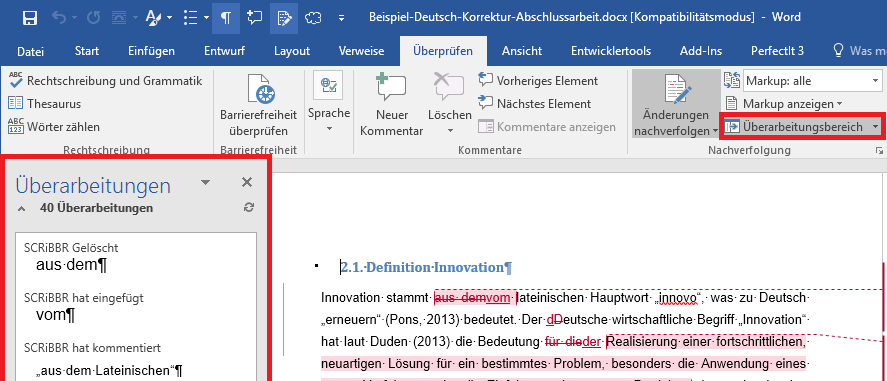Open Überarbeitungen pane options dropdown

(x=205, y=182)
